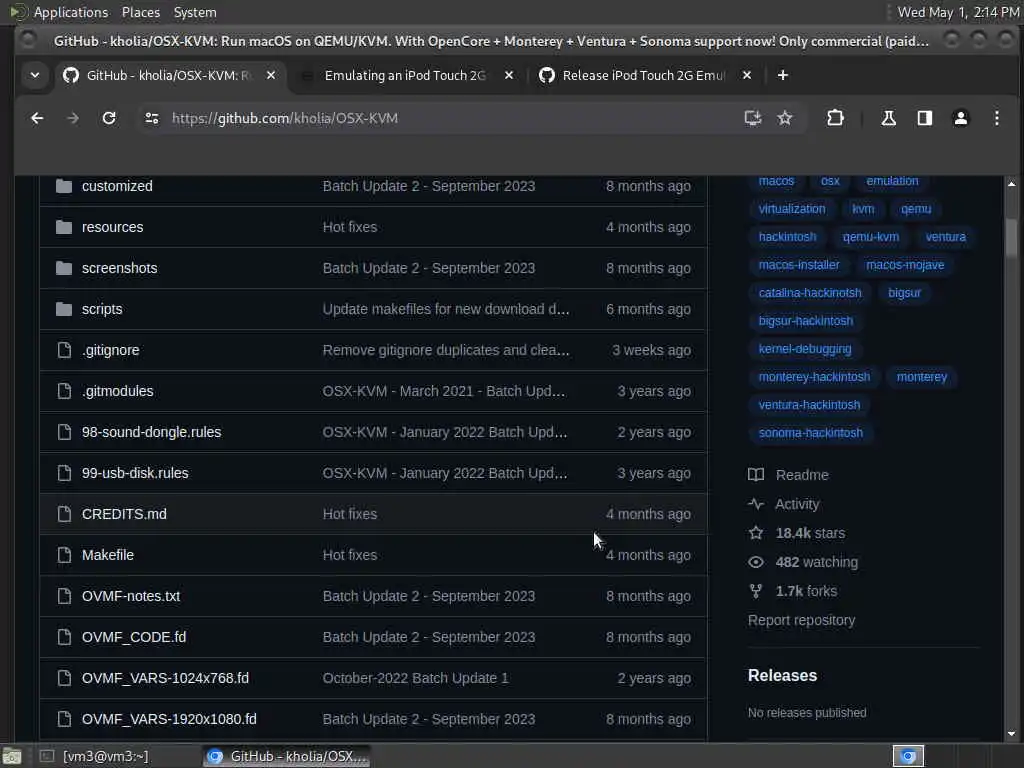Viewport: 1024px width, 768px height.
Task: Open the Places menu
Action: point(140,12)
